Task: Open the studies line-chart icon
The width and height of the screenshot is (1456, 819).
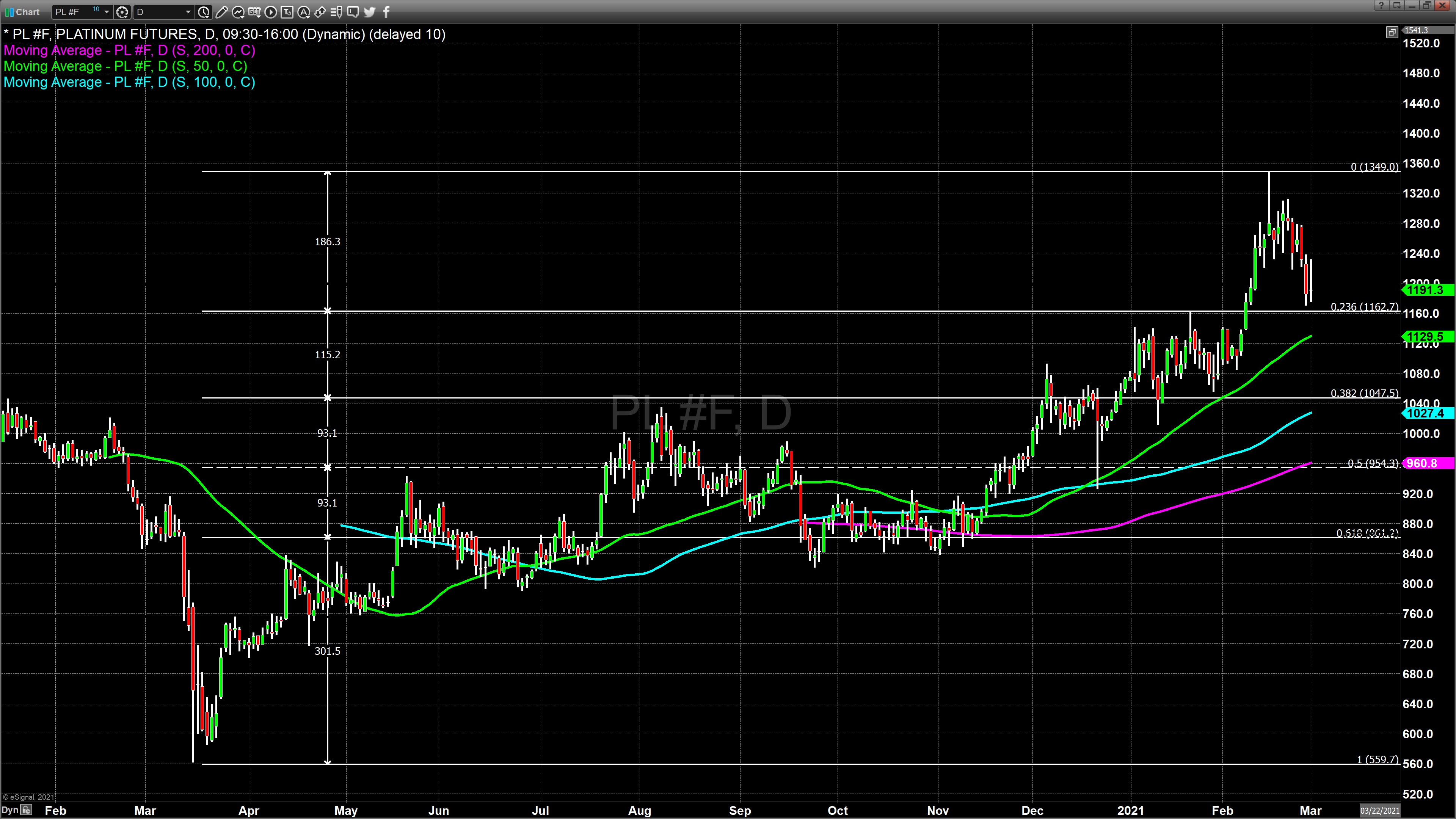Action: 238,12
